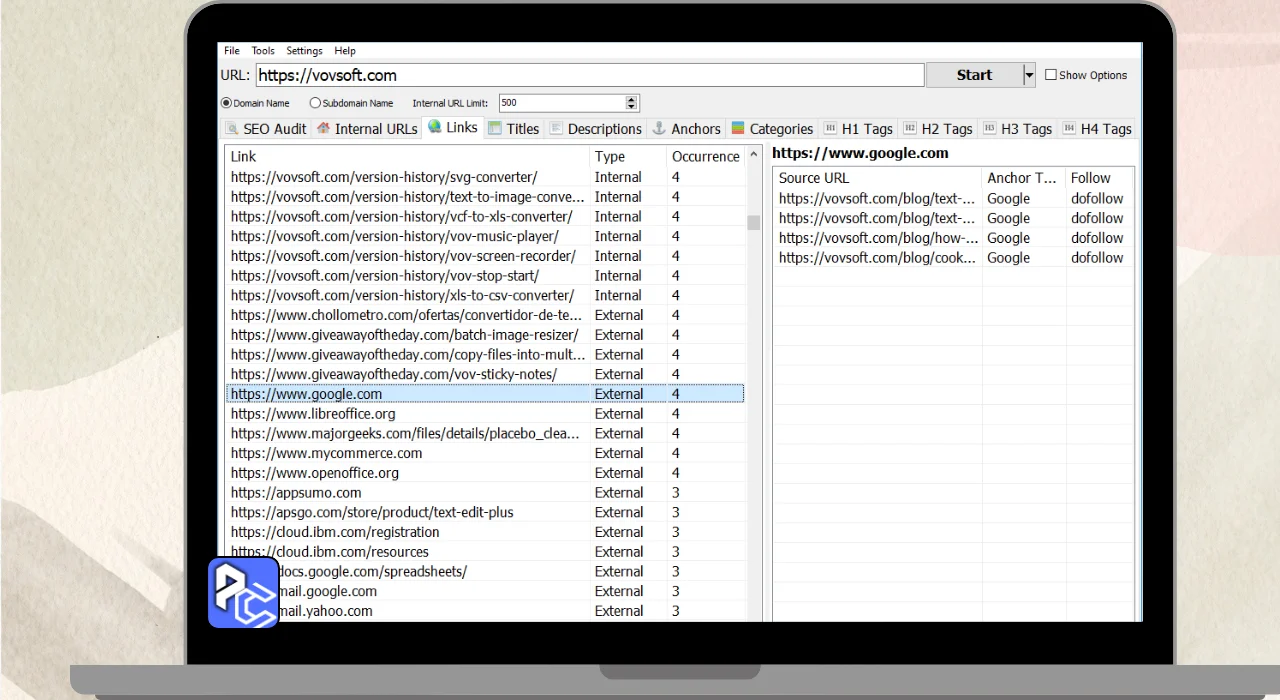The height and width of the screenshot is (700, 1280).
Task: Select the Domain Name radio button
Action: click(226, 103)
